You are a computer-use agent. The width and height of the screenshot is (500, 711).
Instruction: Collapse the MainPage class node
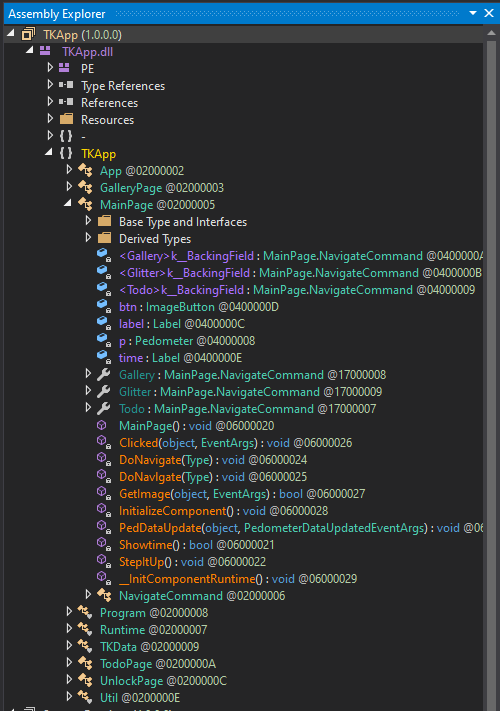pyautogui.click(x=68, y=203)
